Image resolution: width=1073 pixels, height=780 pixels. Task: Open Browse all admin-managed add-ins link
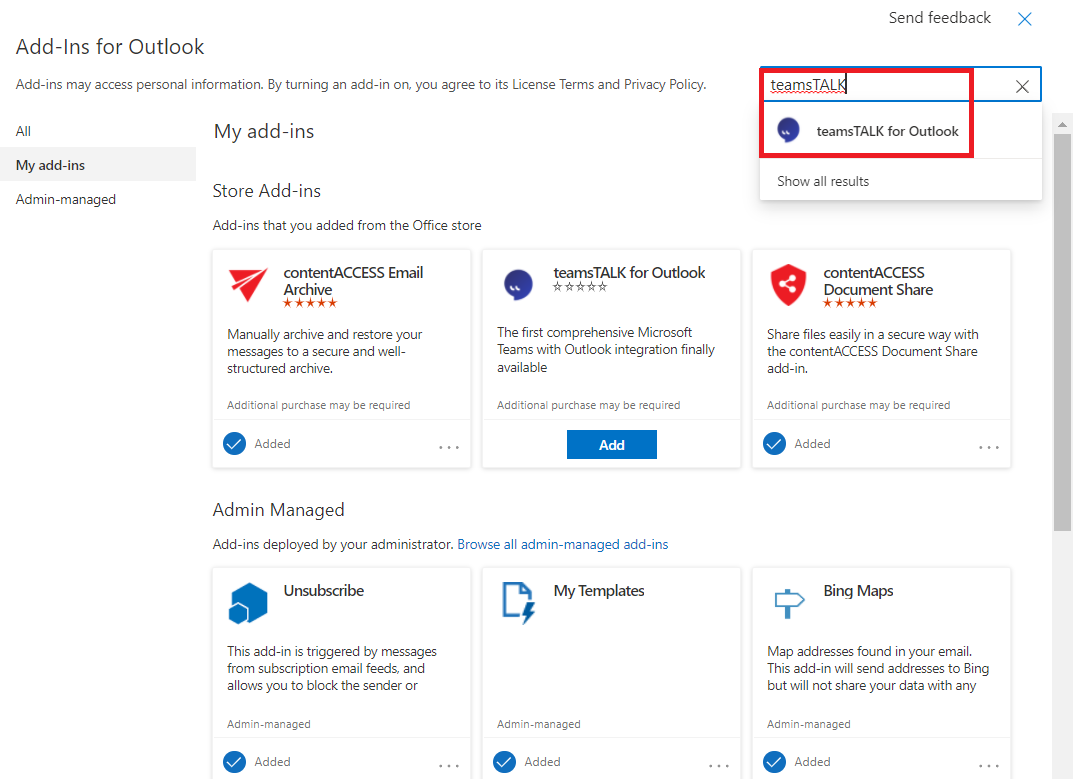click(563, 545)
